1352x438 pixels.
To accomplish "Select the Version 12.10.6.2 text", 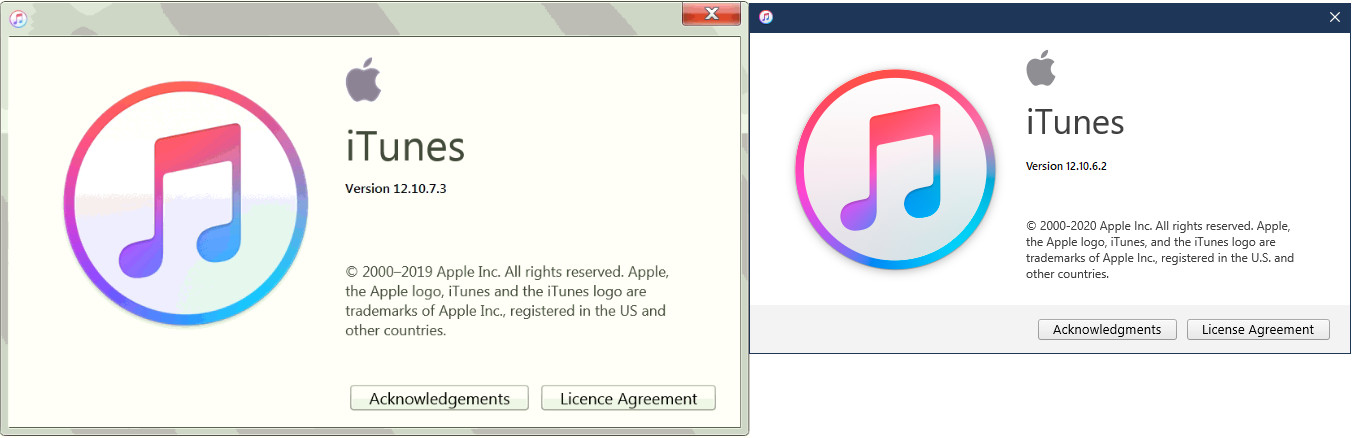I will coord(1065,166).
